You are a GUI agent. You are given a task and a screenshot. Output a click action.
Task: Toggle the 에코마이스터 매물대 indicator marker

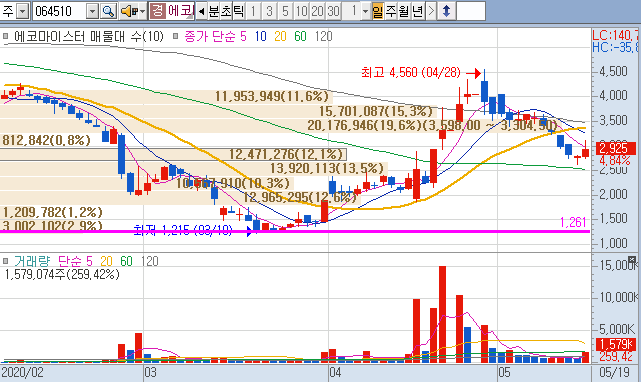coord(5,36)
